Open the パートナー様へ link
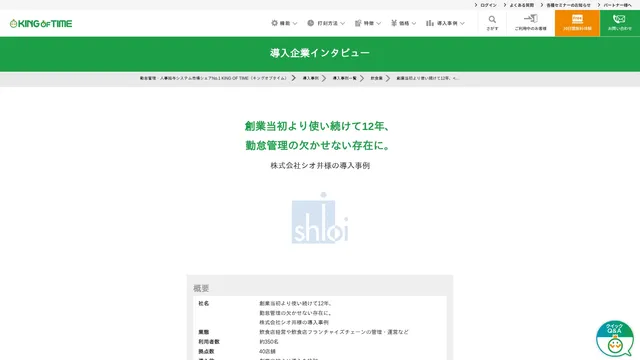This screenshot has height=360, width=640. click(x=618, y=5)
